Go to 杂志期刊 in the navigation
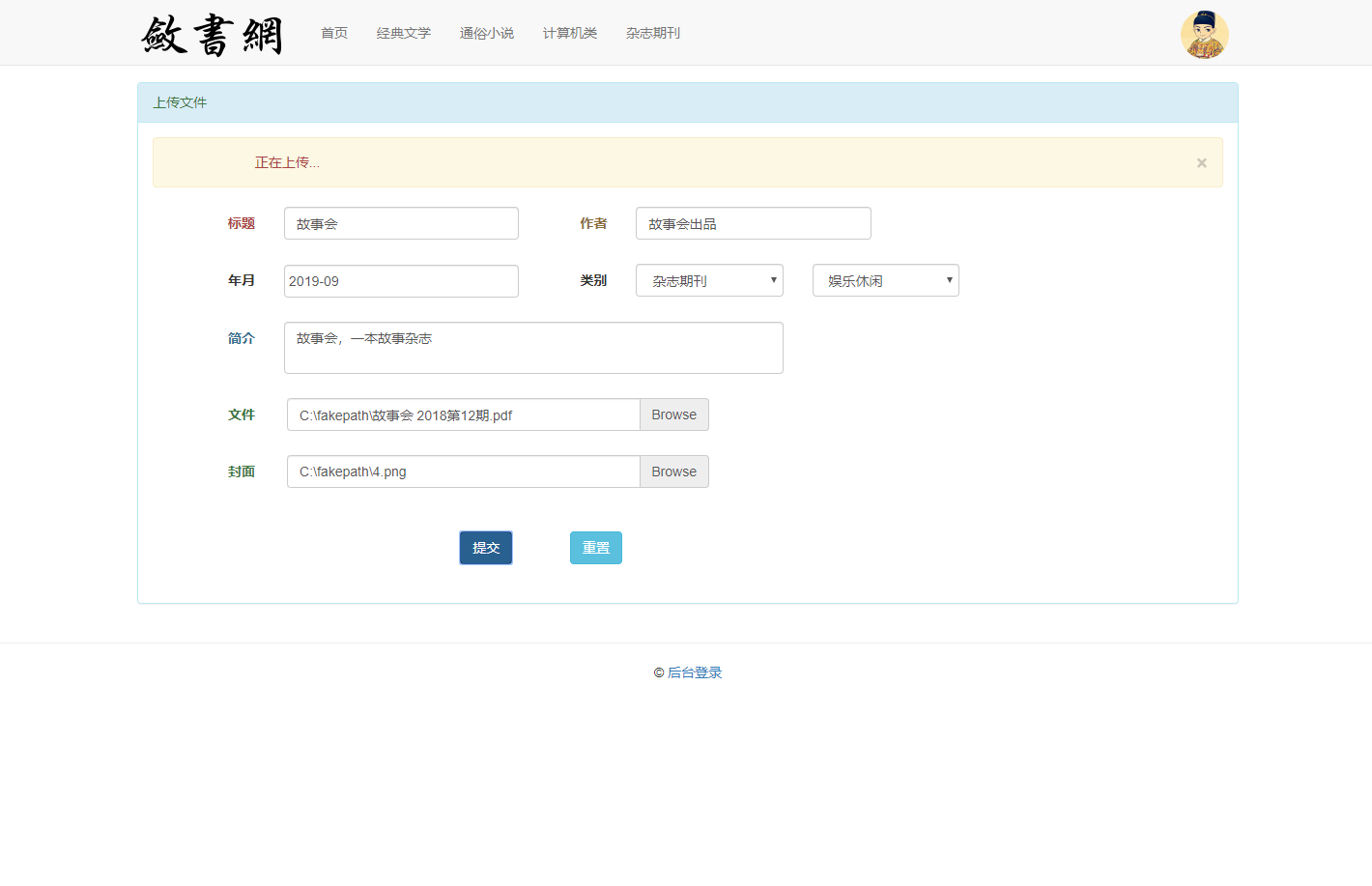The width and height of the screenshot is (1372, 886). click(x=652, y=32)
